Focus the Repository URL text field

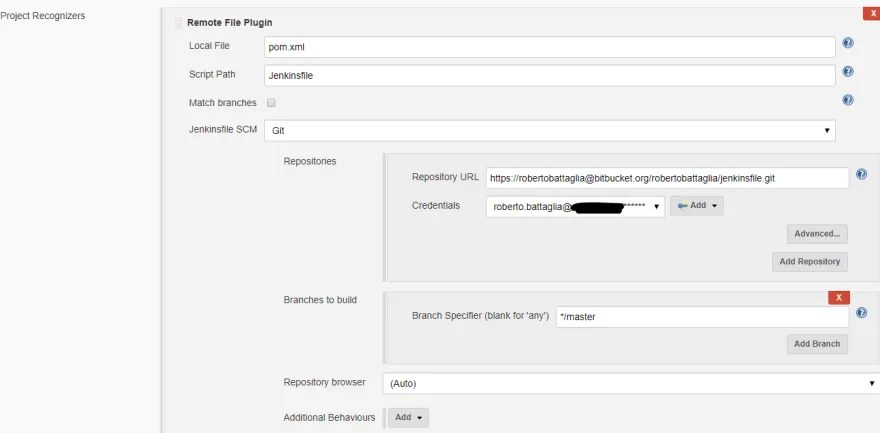click(667, 178)
